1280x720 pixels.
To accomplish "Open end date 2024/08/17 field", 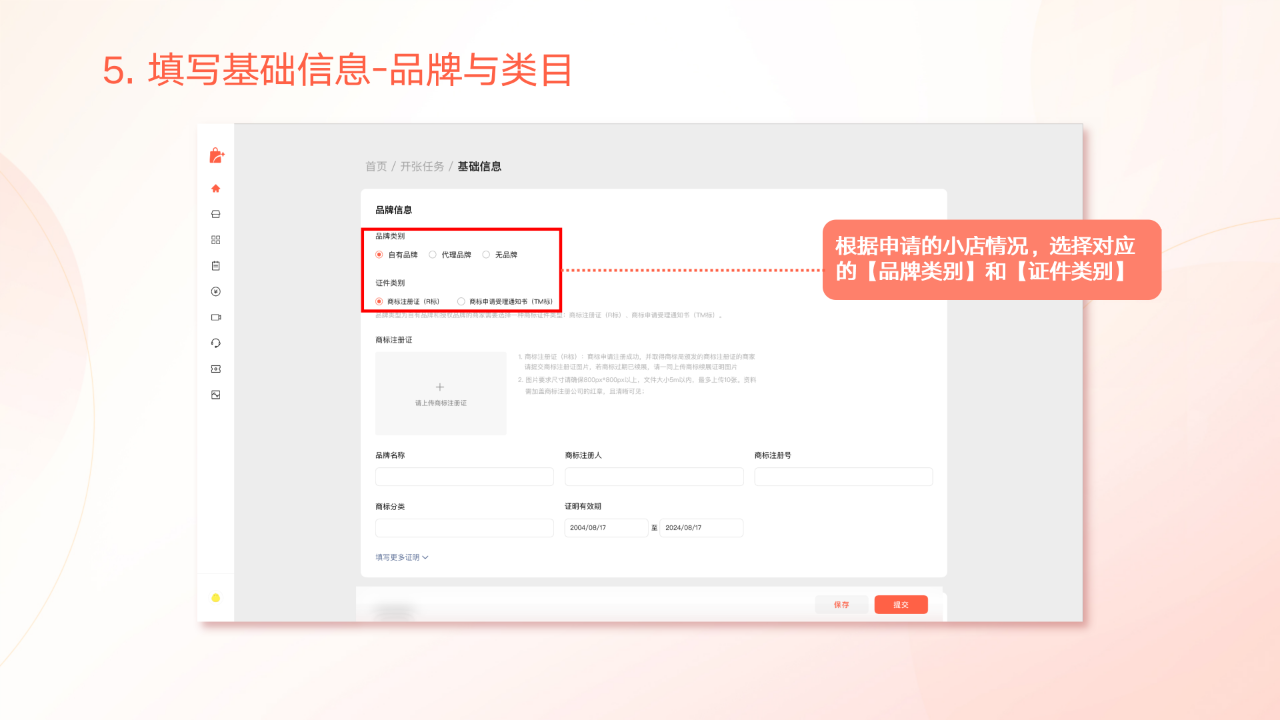I will point(701,528).
